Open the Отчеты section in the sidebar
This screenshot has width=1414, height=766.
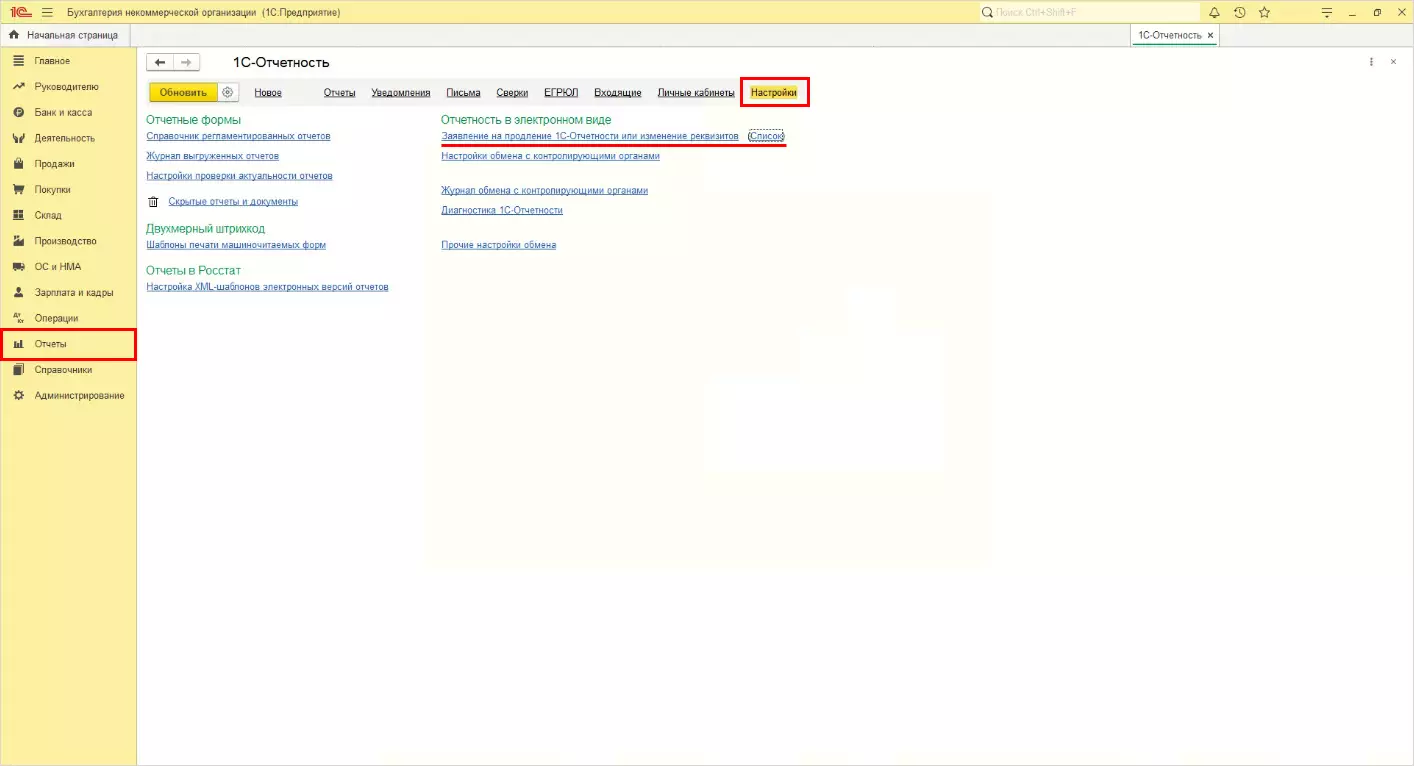pyautogui.click(x=68, y=344)
